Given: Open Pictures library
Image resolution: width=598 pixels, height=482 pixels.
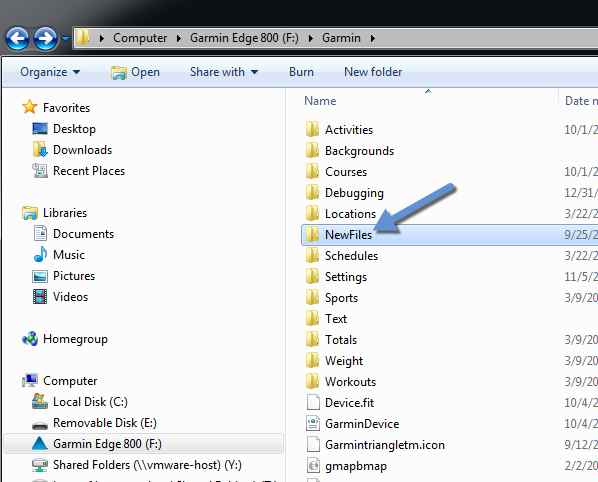Looking at the screenshot, I should (x=74, y=276).
